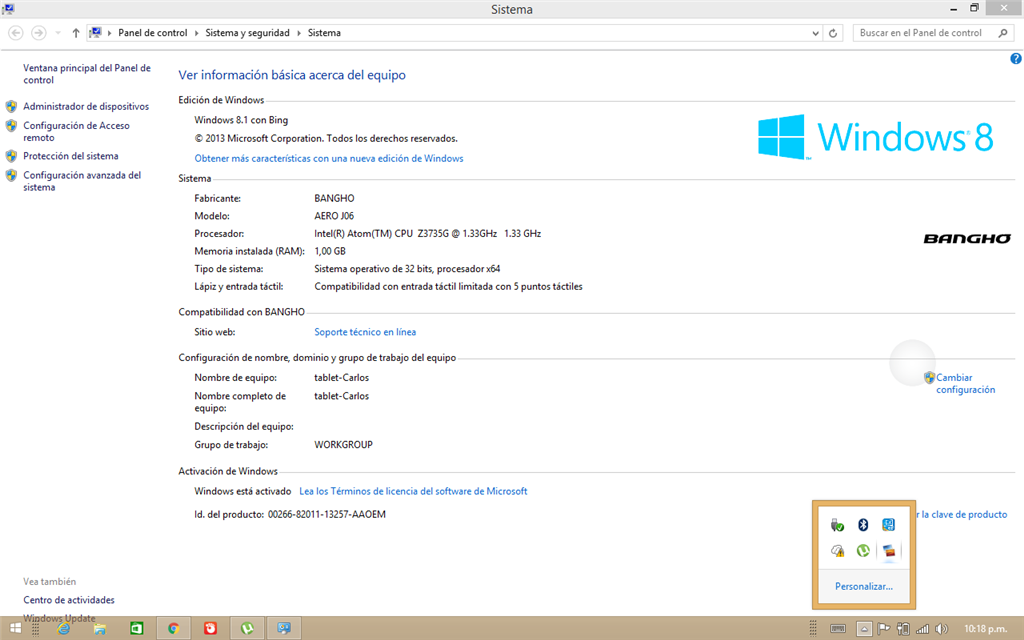Open 'Ventana principal del Panel de control'
Screen dimensions: 1024x640
click(87, 74)
